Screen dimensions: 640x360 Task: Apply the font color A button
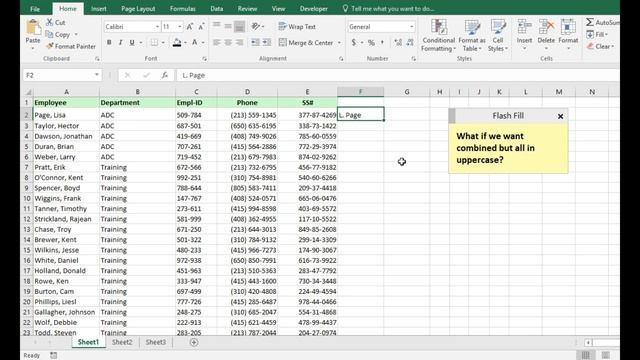(195, 42)
